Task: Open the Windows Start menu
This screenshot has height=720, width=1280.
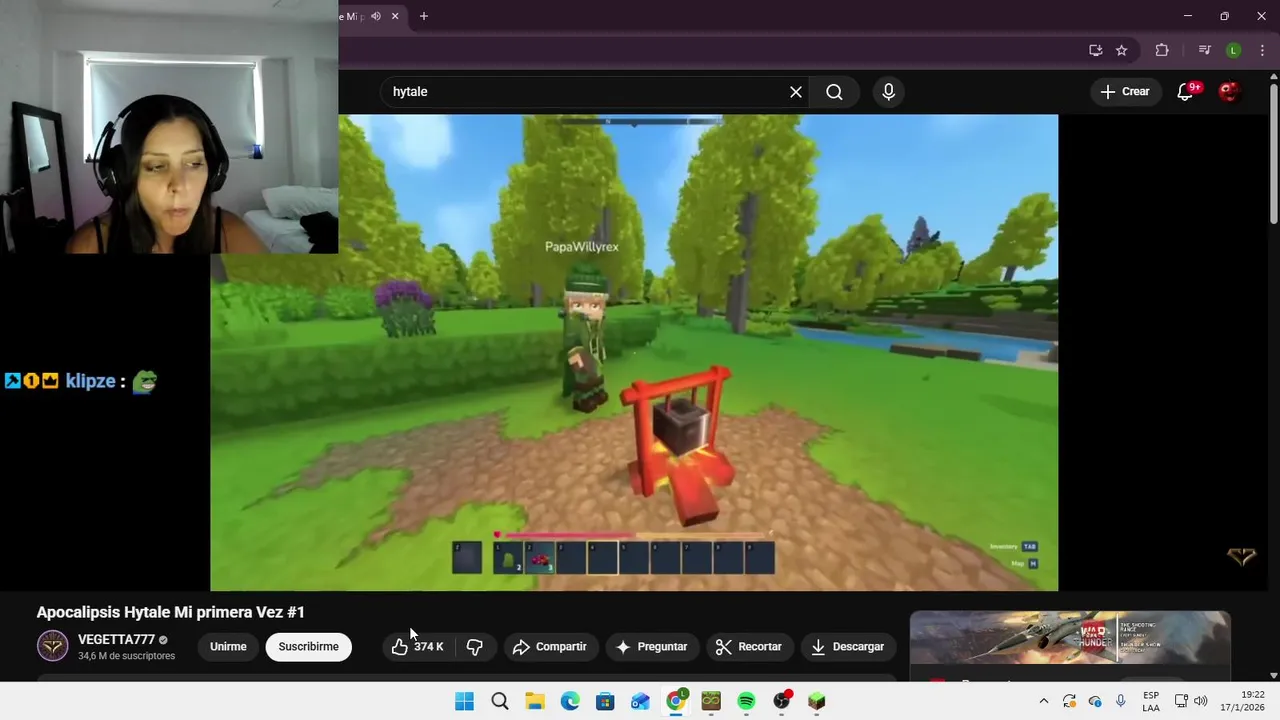Action: point(464,702)
